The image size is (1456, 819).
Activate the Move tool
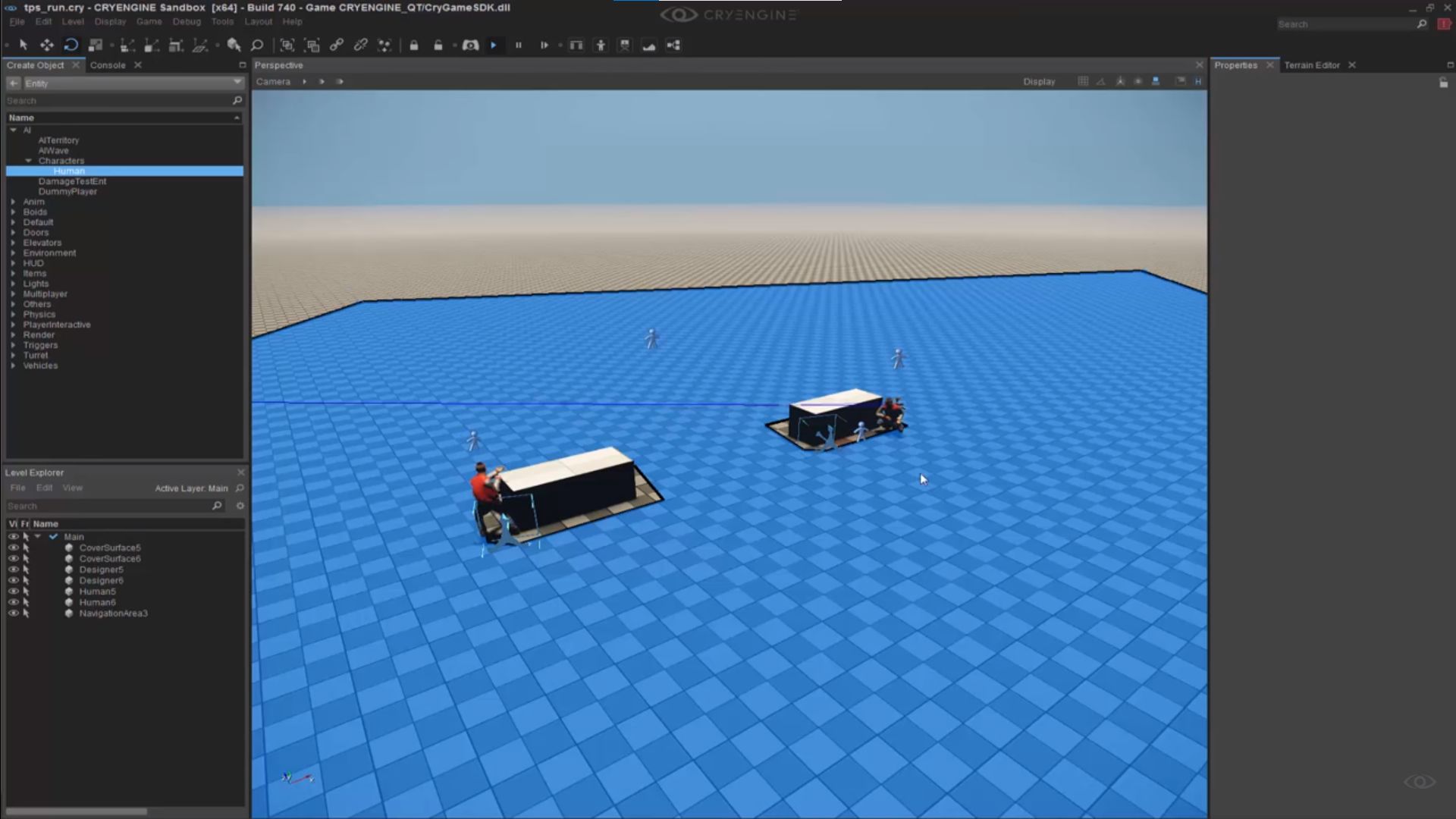[x=47, y=45]
